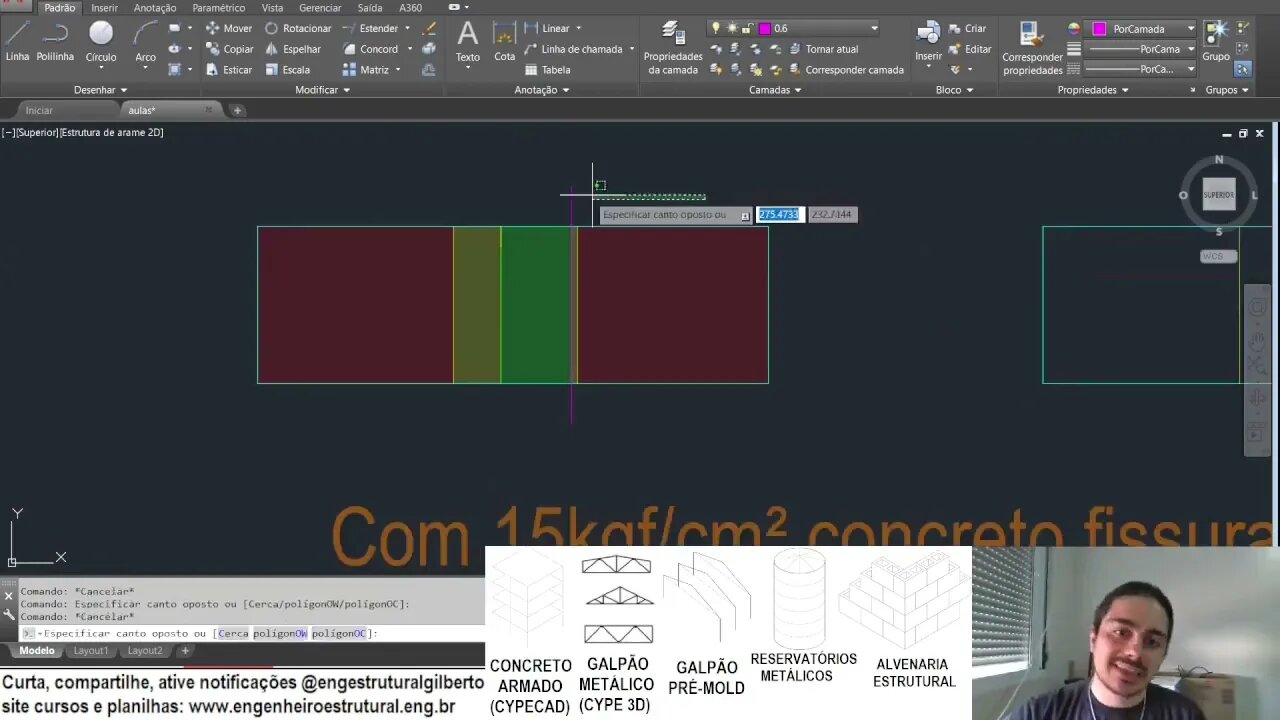Choose polígonOW option in command line
Image resolution: width=1280 pixels, height=720 pixels.
(x=280, y=633)
